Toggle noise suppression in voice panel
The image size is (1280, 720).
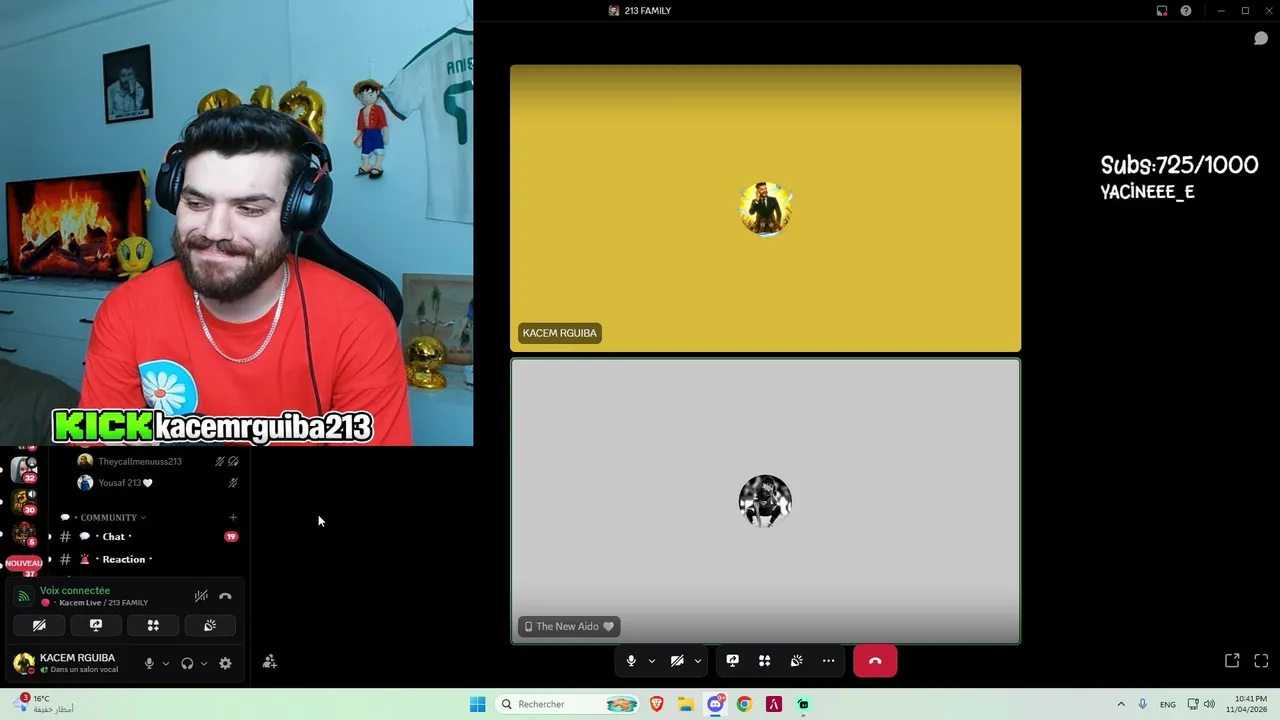pyautogui.click(x=201, y=596)
